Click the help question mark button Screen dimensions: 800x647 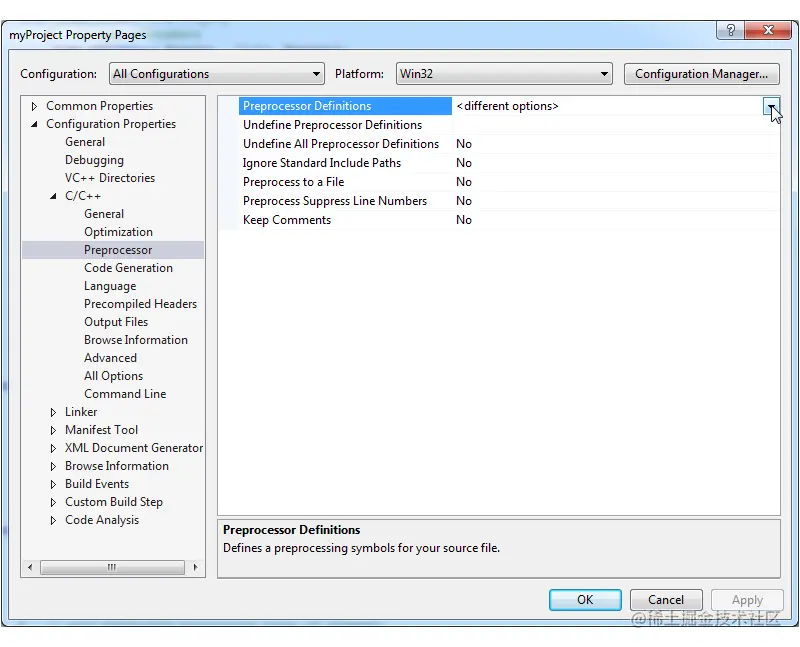point(731,30)
